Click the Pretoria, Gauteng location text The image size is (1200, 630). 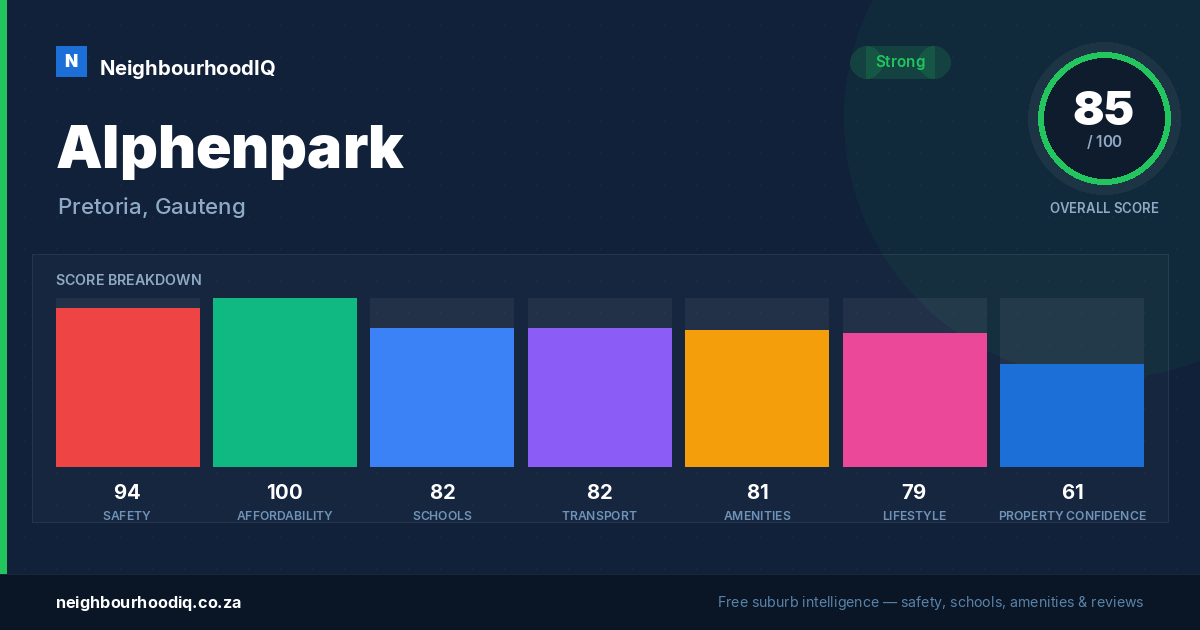click(x=151, y=206)
